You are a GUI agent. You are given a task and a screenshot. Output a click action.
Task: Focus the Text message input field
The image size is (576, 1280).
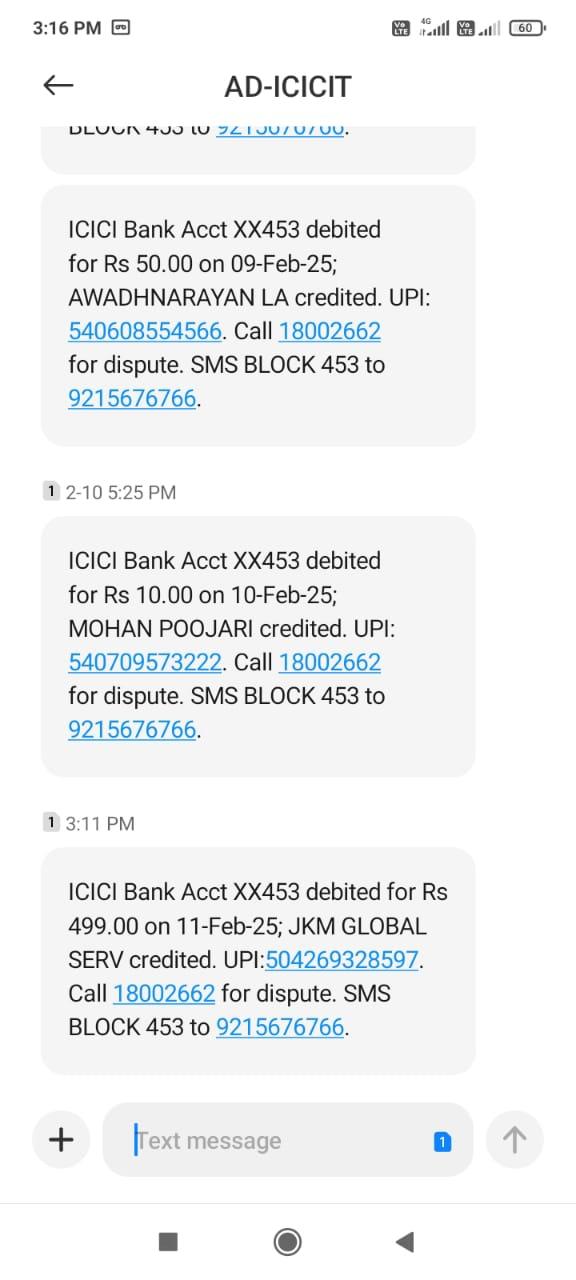tap(287, 1140)
